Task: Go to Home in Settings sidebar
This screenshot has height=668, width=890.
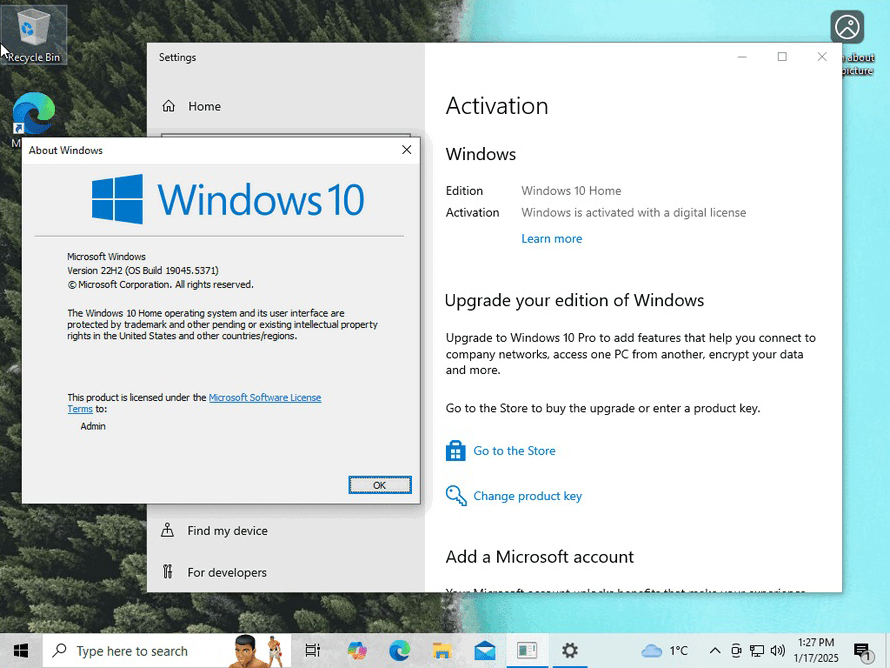Action: click(204, 106)
